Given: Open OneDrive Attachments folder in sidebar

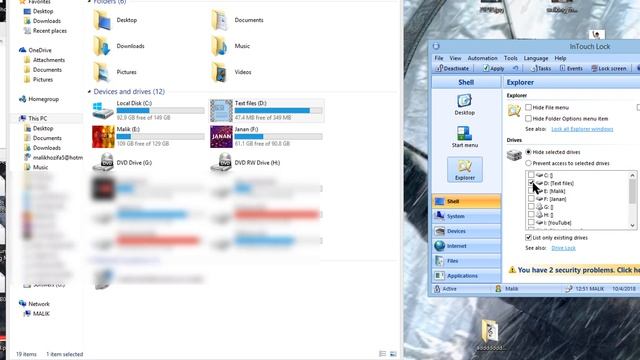Looking at the screenshot, I should click(44, 60).
